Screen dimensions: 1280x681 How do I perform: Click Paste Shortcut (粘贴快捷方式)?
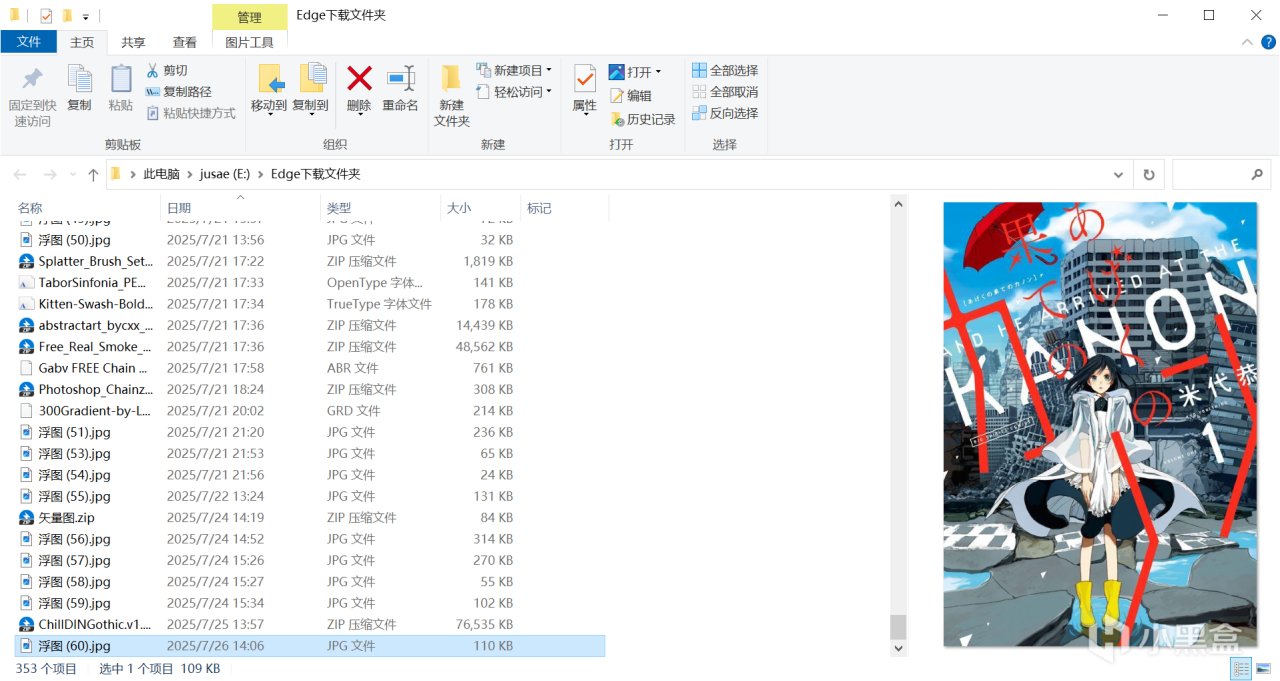tap(191, 113)
